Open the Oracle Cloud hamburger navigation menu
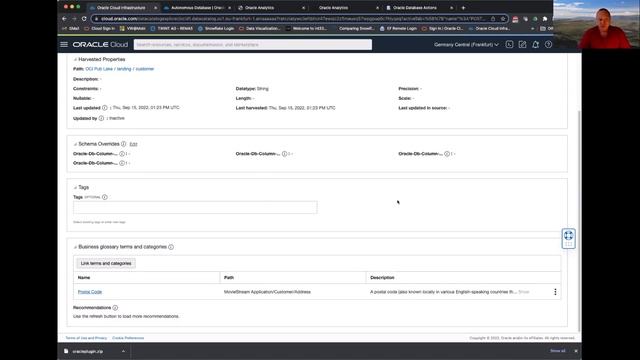Image resolution: width=640 pixels, height=360 pixels. coord(64,44)
